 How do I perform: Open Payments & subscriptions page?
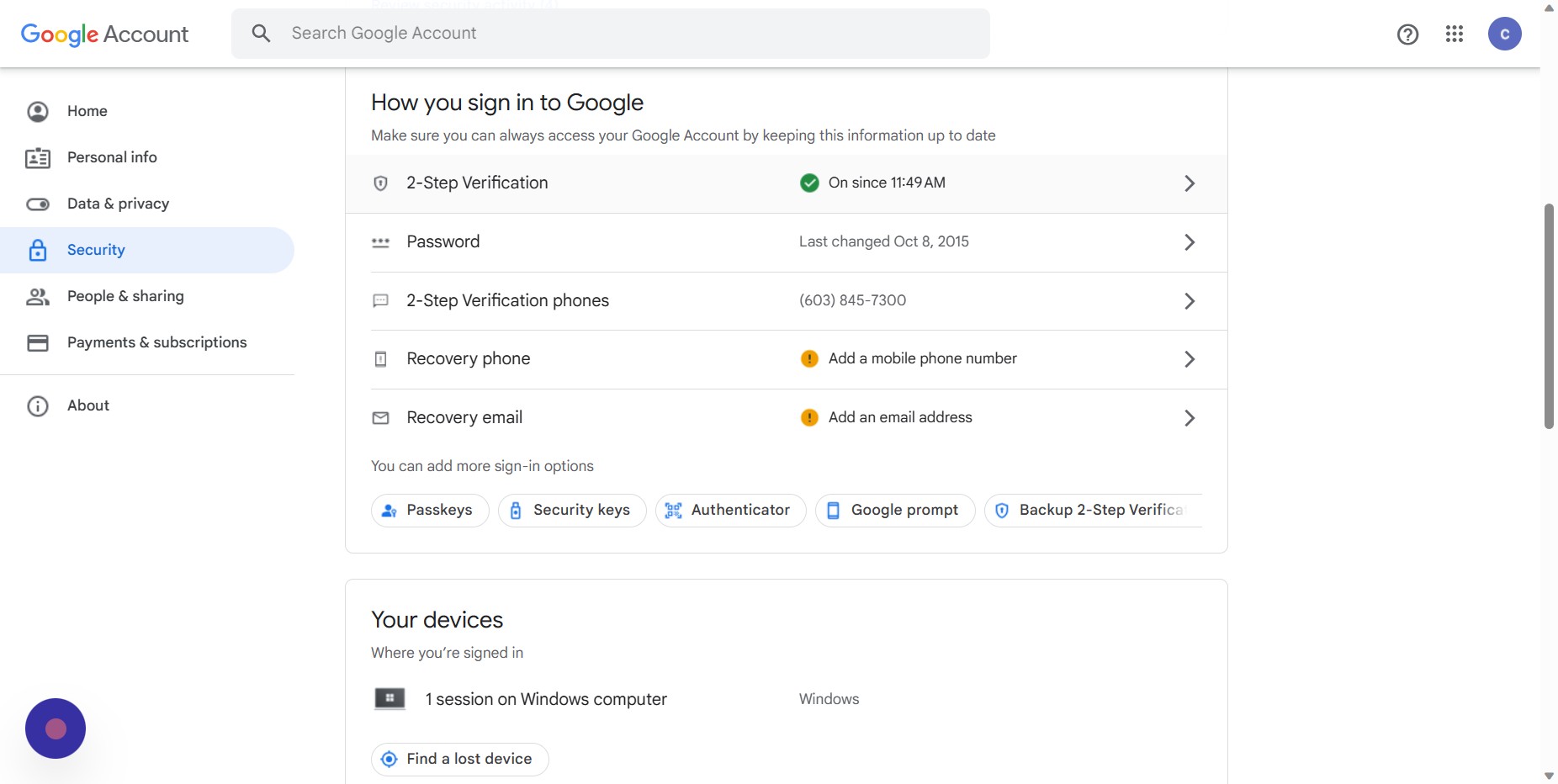pos(156,342)
